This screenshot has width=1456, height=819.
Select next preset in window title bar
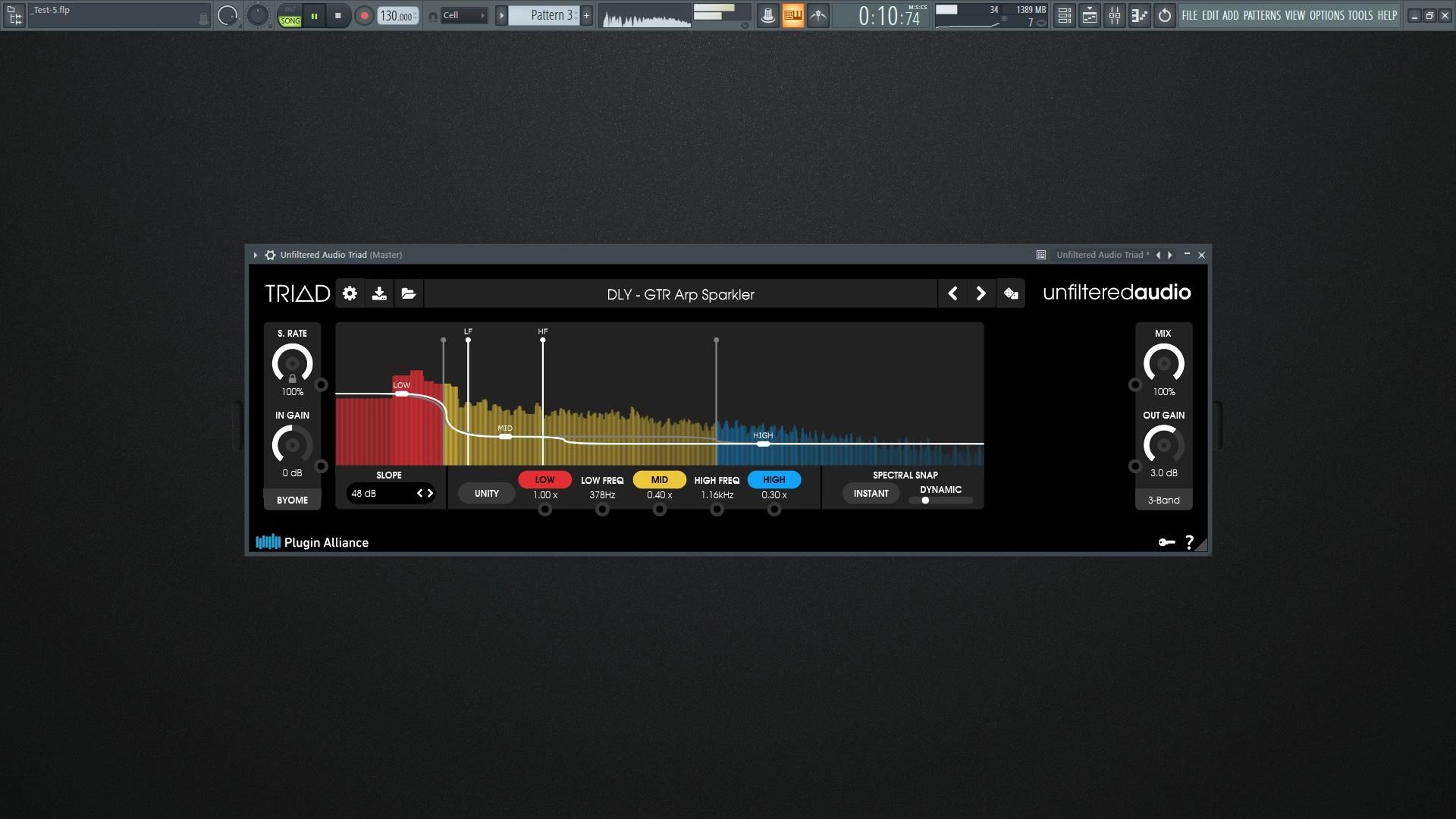(x=1170, y=255)
